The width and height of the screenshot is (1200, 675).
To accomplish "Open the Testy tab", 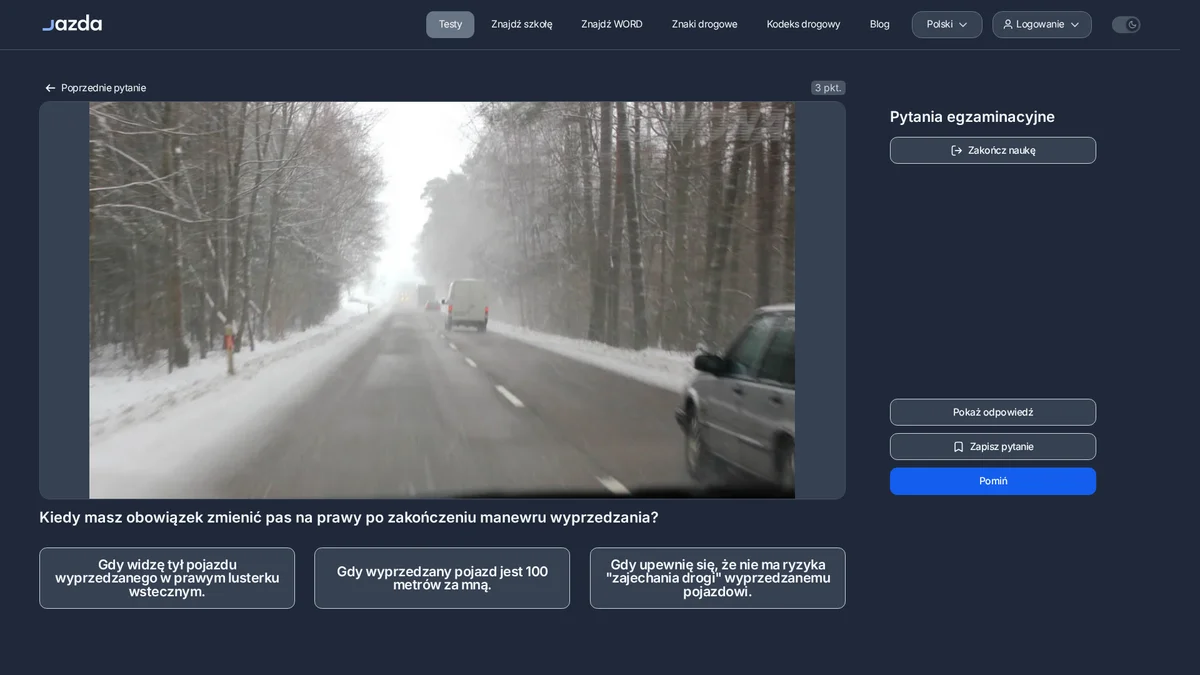I will [450, 24].
